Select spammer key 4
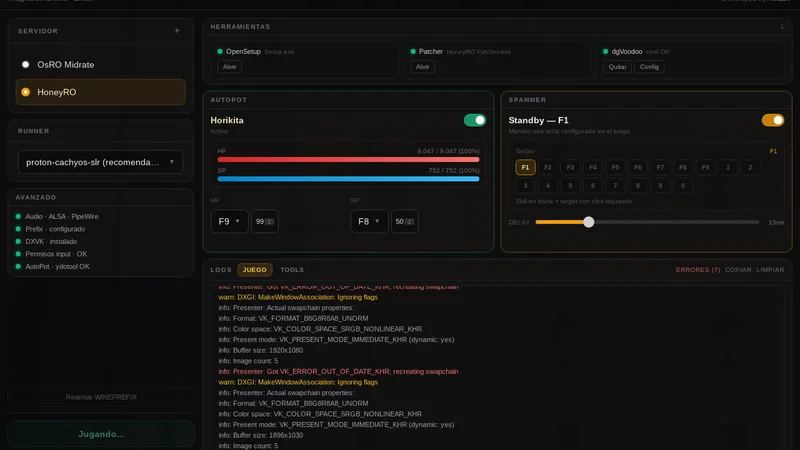The width and height of the screenshot is (800, 450). 547,186
